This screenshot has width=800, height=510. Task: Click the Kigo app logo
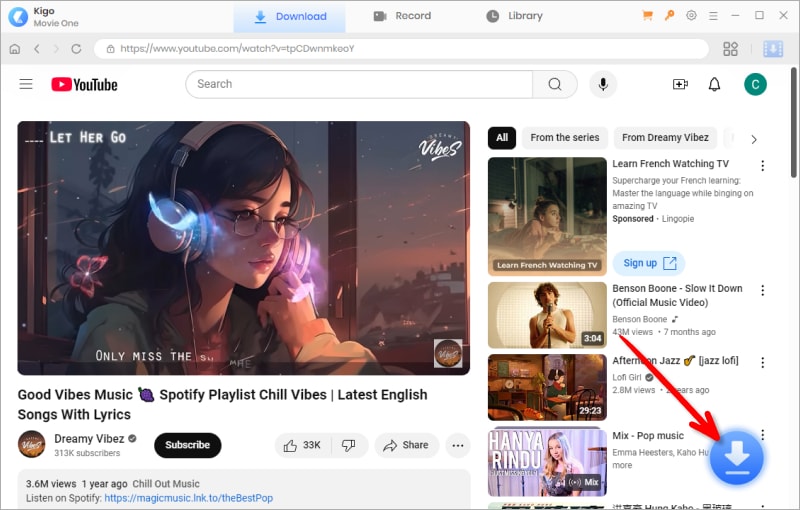pyautogui.click(x=18, y=16)
